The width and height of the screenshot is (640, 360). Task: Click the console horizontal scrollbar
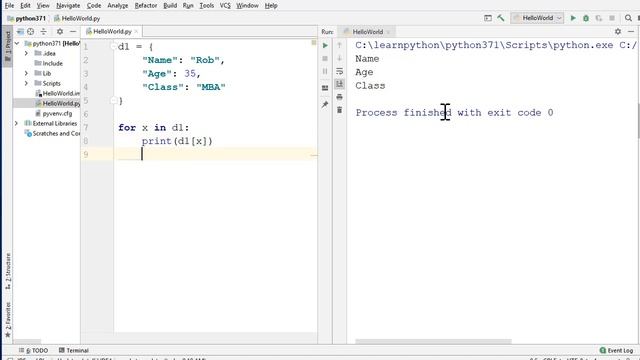click(433, 342)
